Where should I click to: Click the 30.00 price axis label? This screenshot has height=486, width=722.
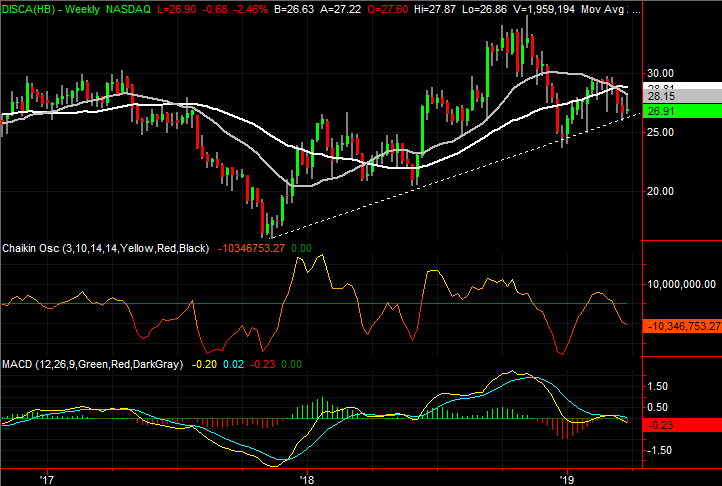click(662, 73)
